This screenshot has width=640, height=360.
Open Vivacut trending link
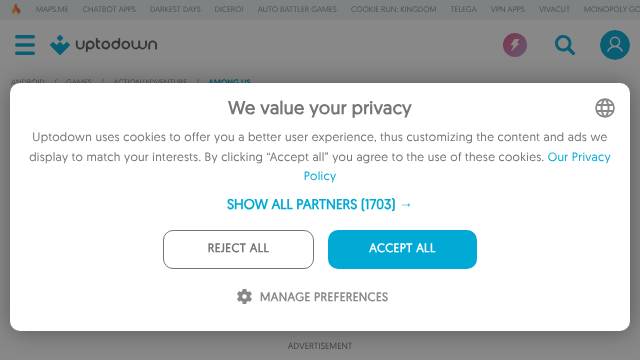click(554, 9)
